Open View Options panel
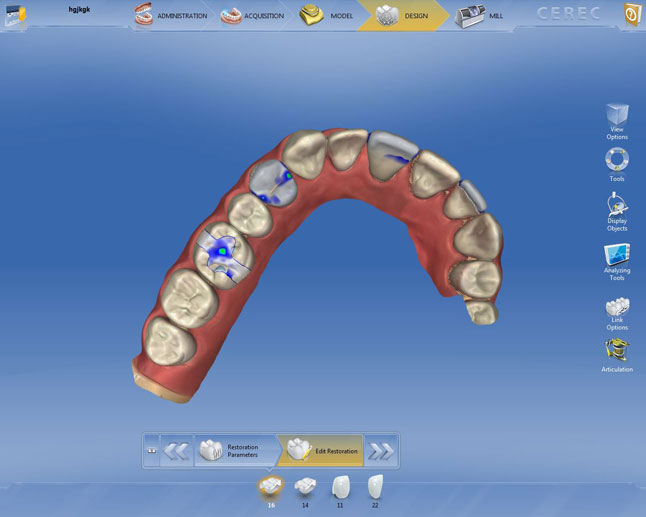 pyautogui.click(x=617, y=122)
